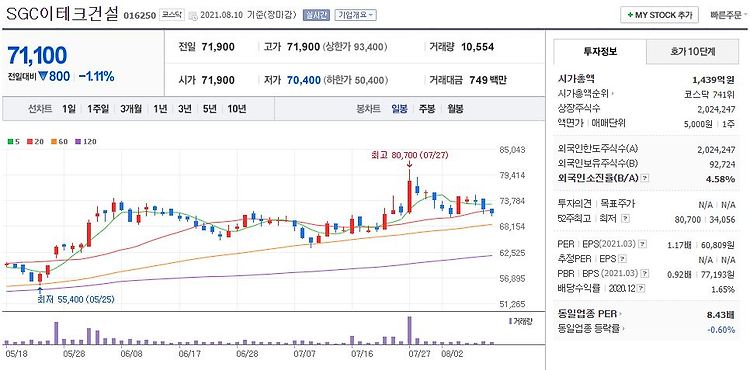This screenshot has width=750, height=370.
Task: Click the stock code 016250
Action: pyautogui.click(x=140, y=15)
